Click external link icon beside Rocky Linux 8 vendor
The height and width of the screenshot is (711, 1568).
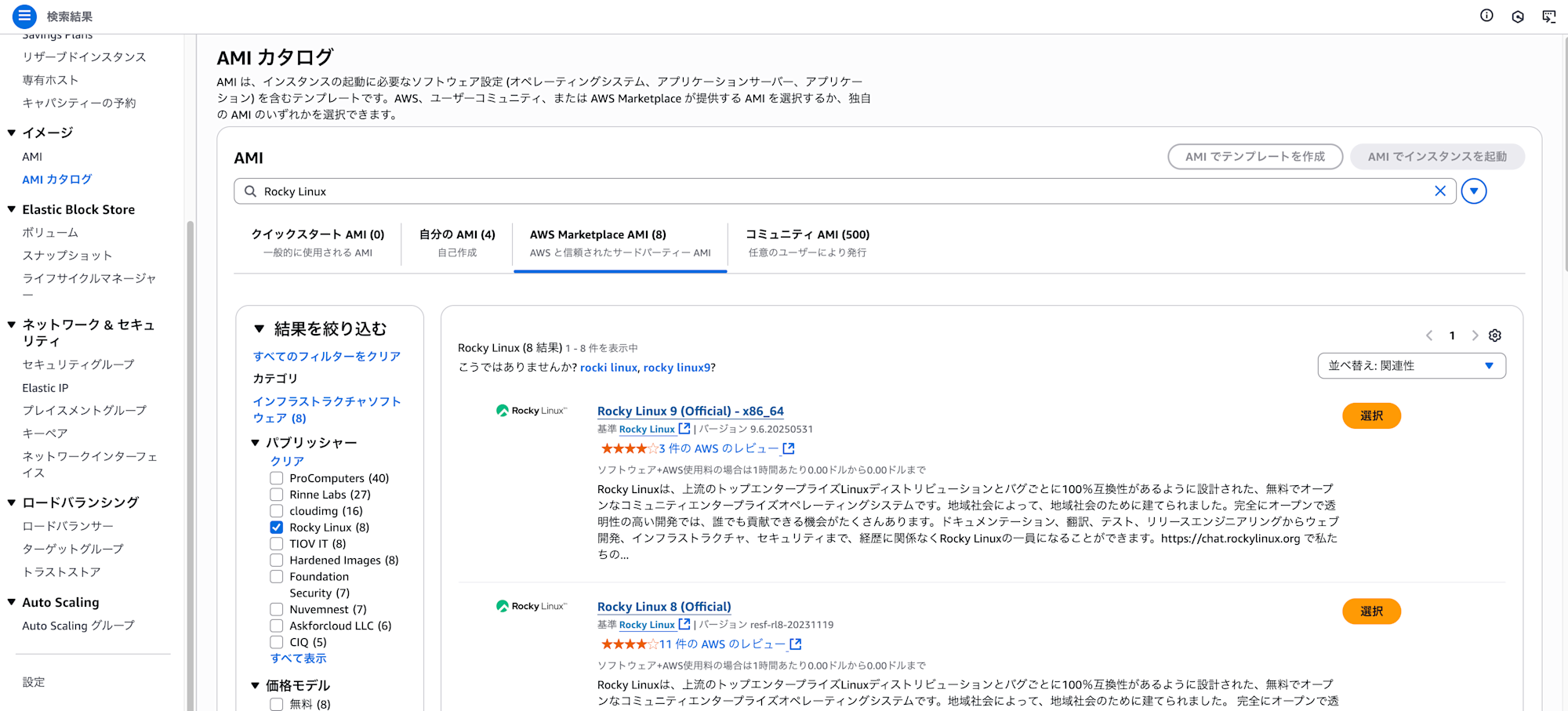pos(684,624)
